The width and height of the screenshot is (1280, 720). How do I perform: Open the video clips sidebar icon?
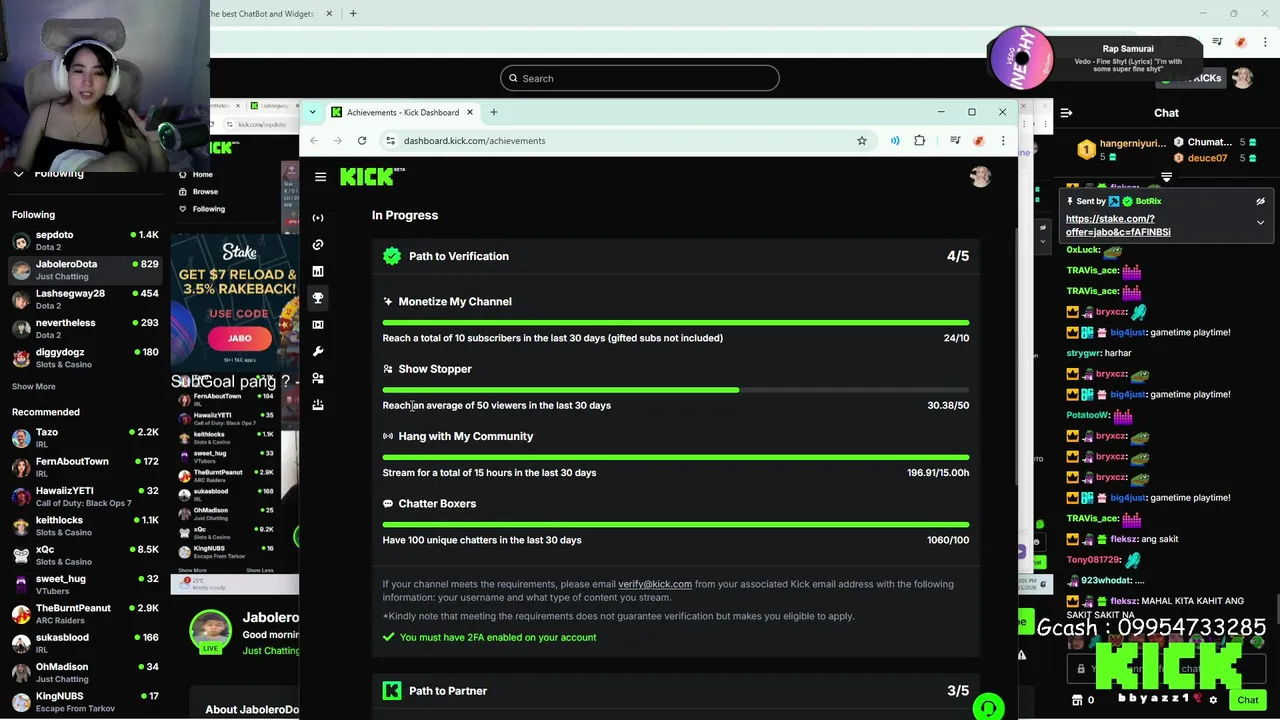[318, 325]
